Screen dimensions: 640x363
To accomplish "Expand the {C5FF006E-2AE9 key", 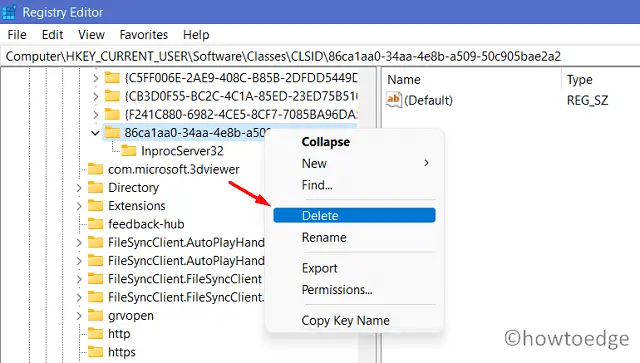I will 96,78.
